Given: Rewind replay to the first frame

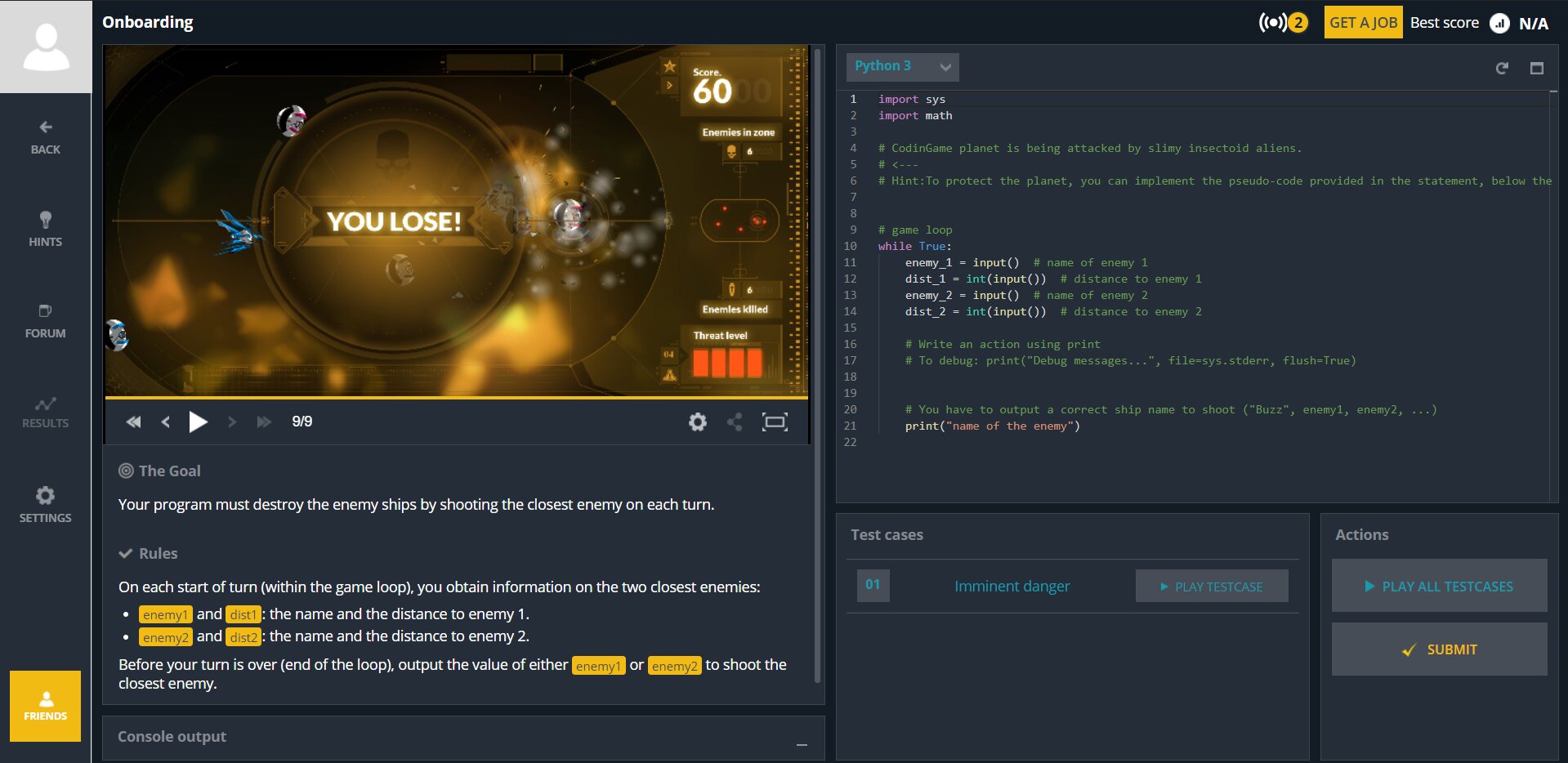Looking at the screenshot, I should pyautogui.click(x=133, y=422).
